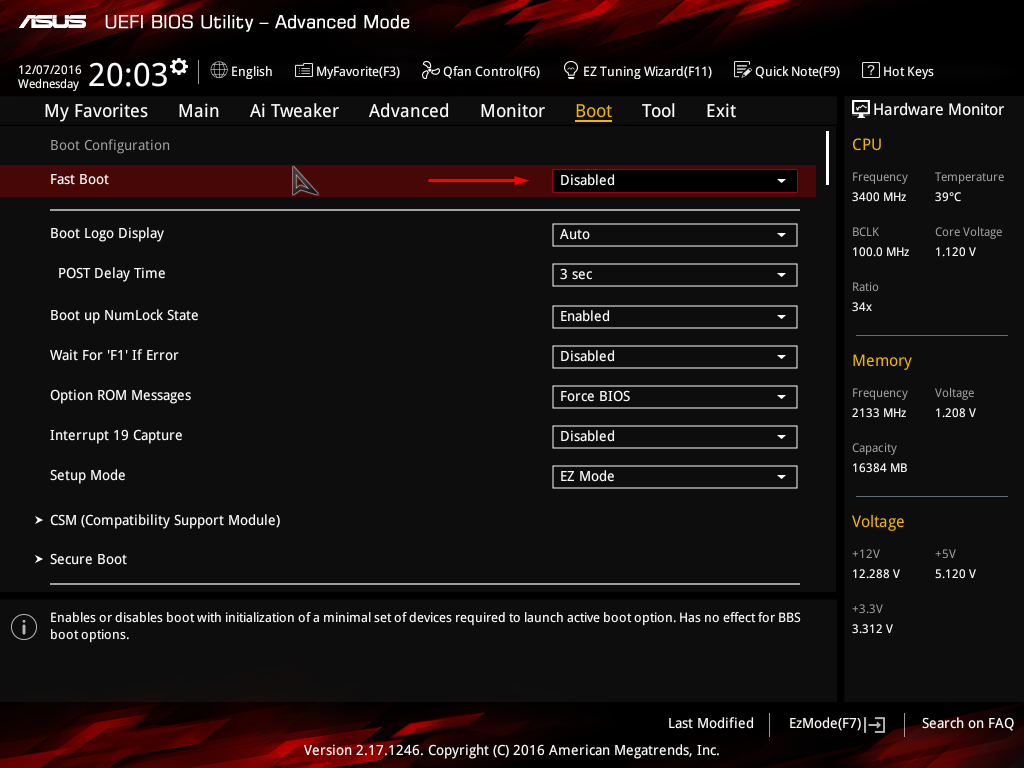The image size is (1024, 768).
Task: Show Hot Keys question mark icon
Action: pos(871,70)
